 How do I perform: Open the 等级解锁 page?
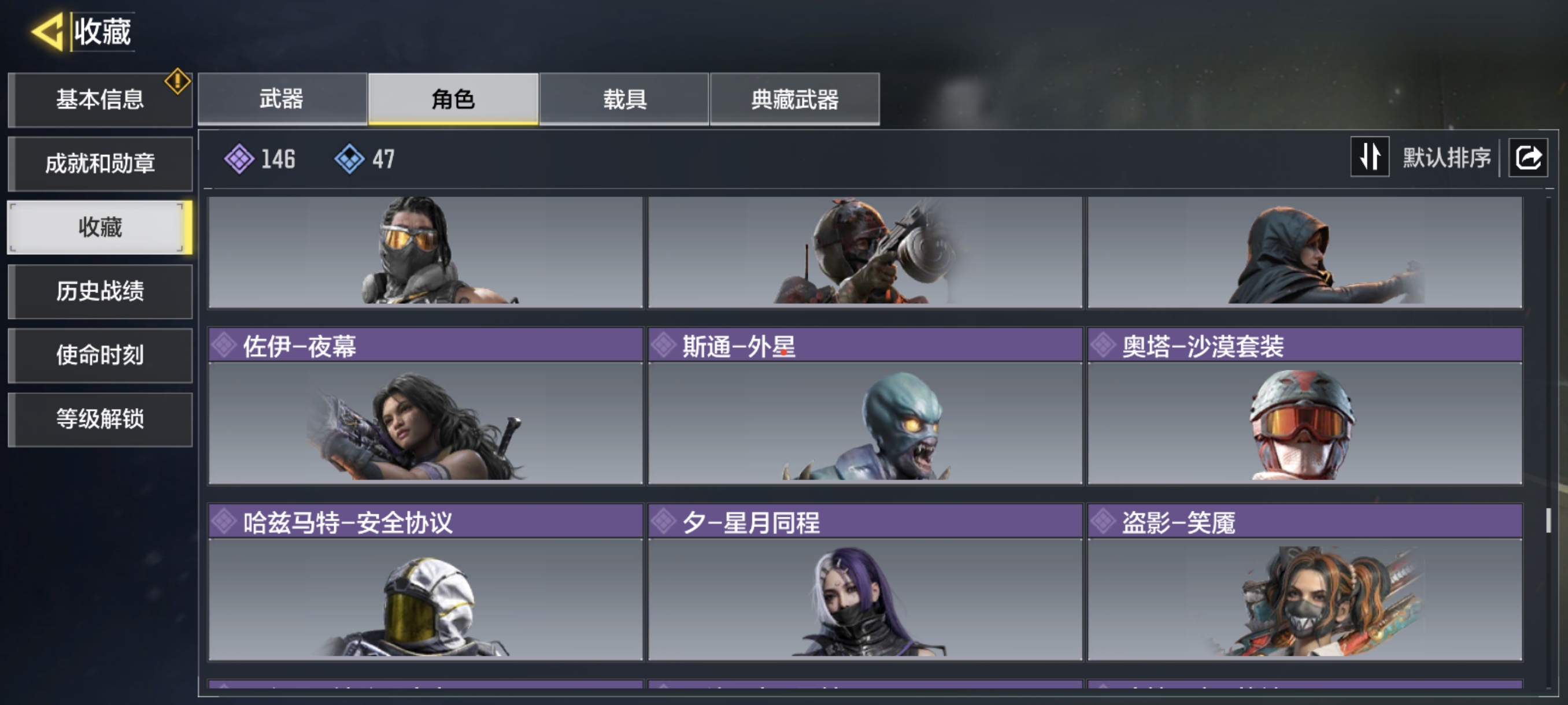click(101, 419)
